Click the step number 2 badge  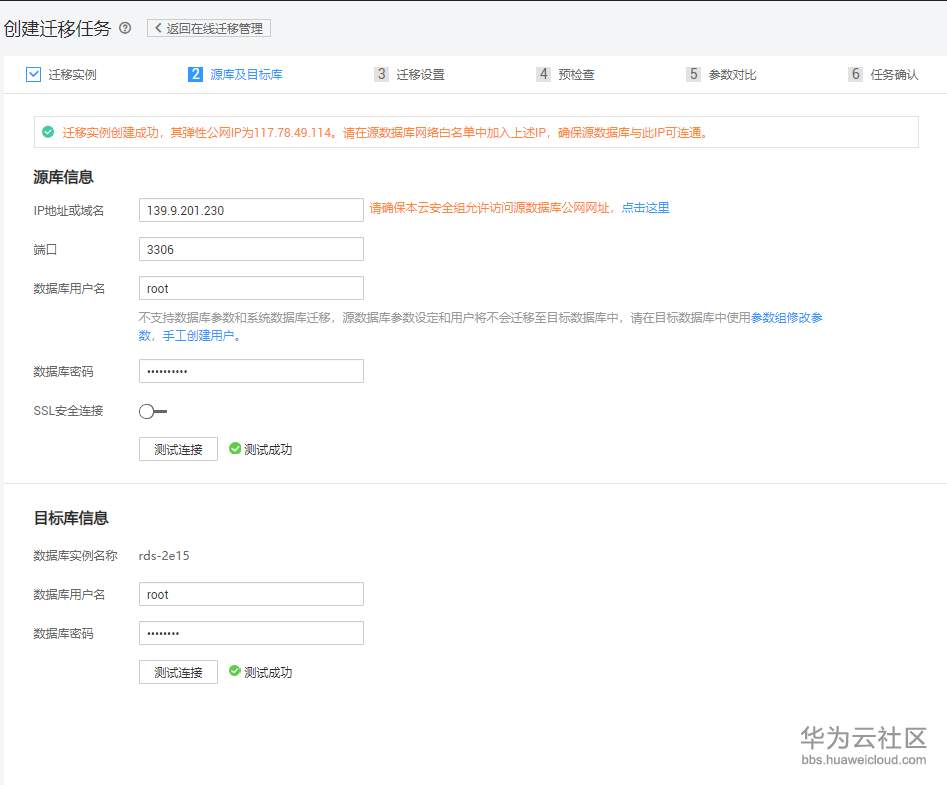coord(195,74)
